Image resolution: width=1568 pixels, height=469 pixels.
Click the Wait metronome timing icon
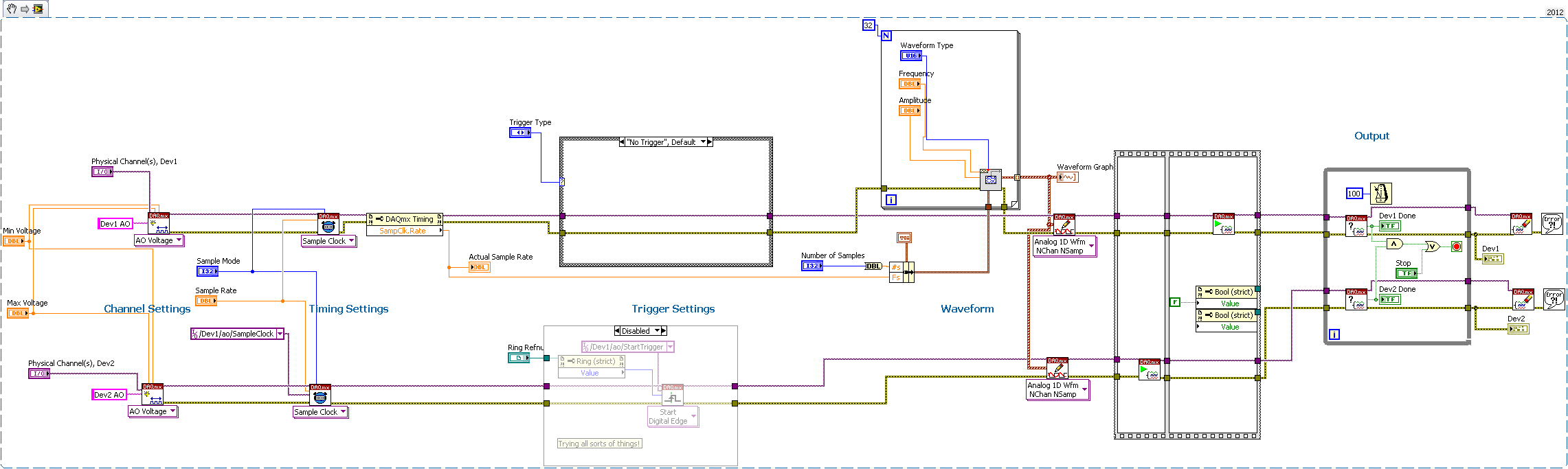tap(1381, 193)
